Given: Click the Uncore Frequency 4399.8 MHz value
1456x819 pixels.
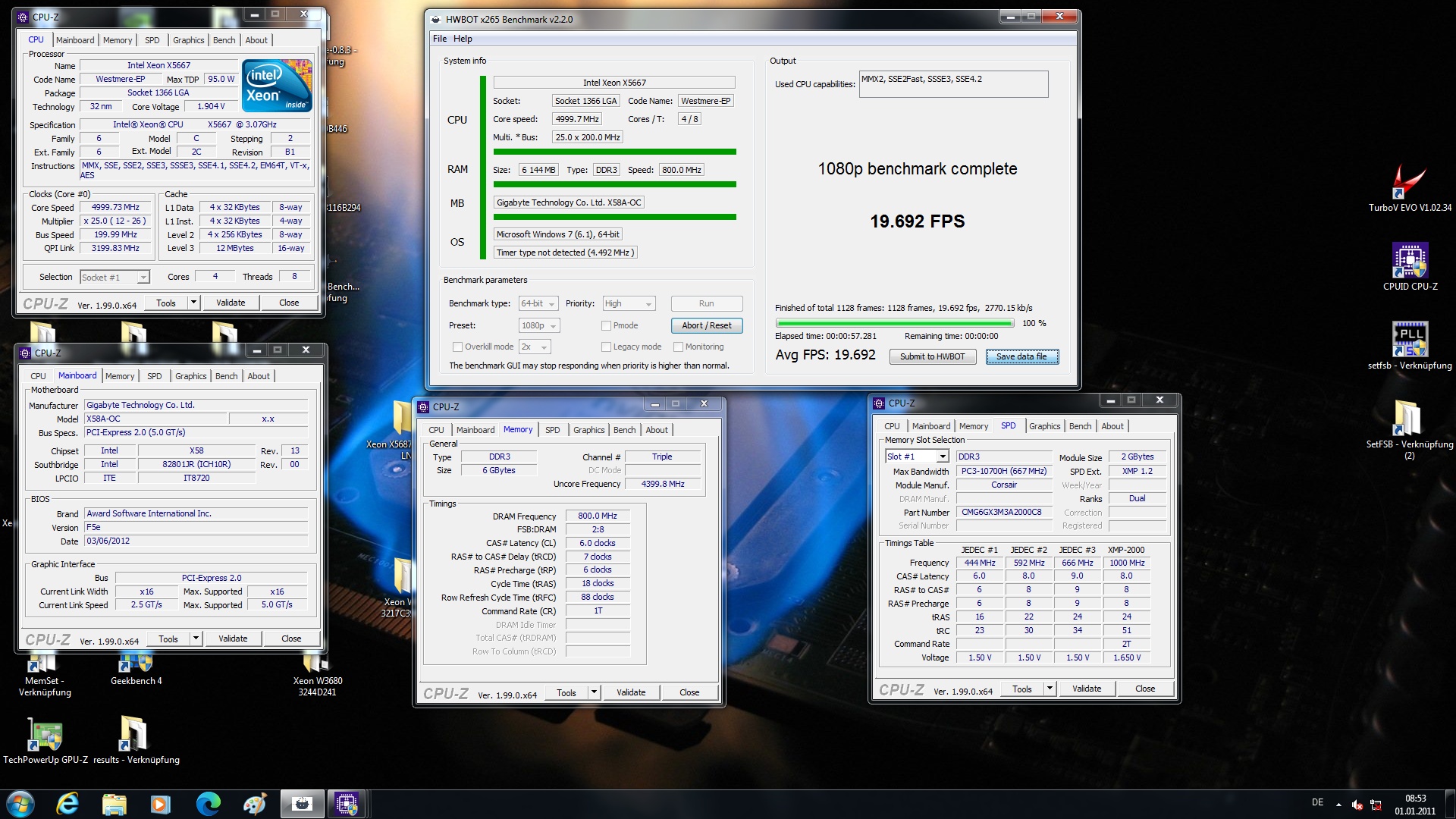Looking at the screenshot, I should (662, 484).
